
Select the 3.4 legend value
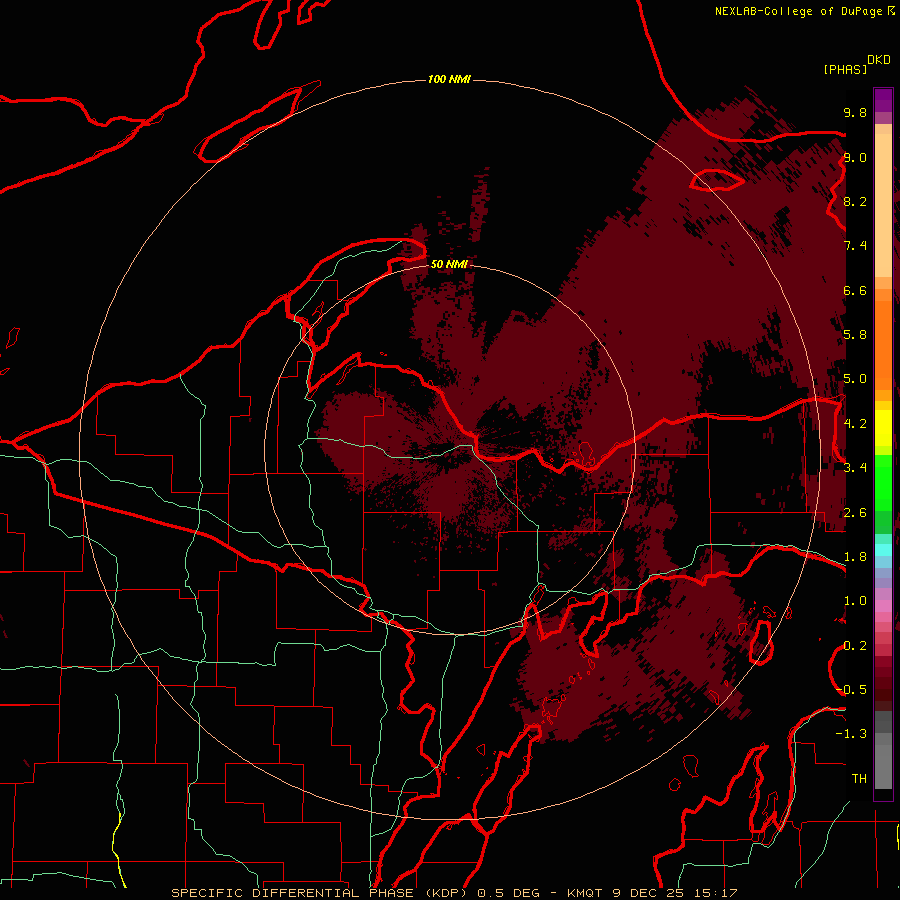click(855, 468)
